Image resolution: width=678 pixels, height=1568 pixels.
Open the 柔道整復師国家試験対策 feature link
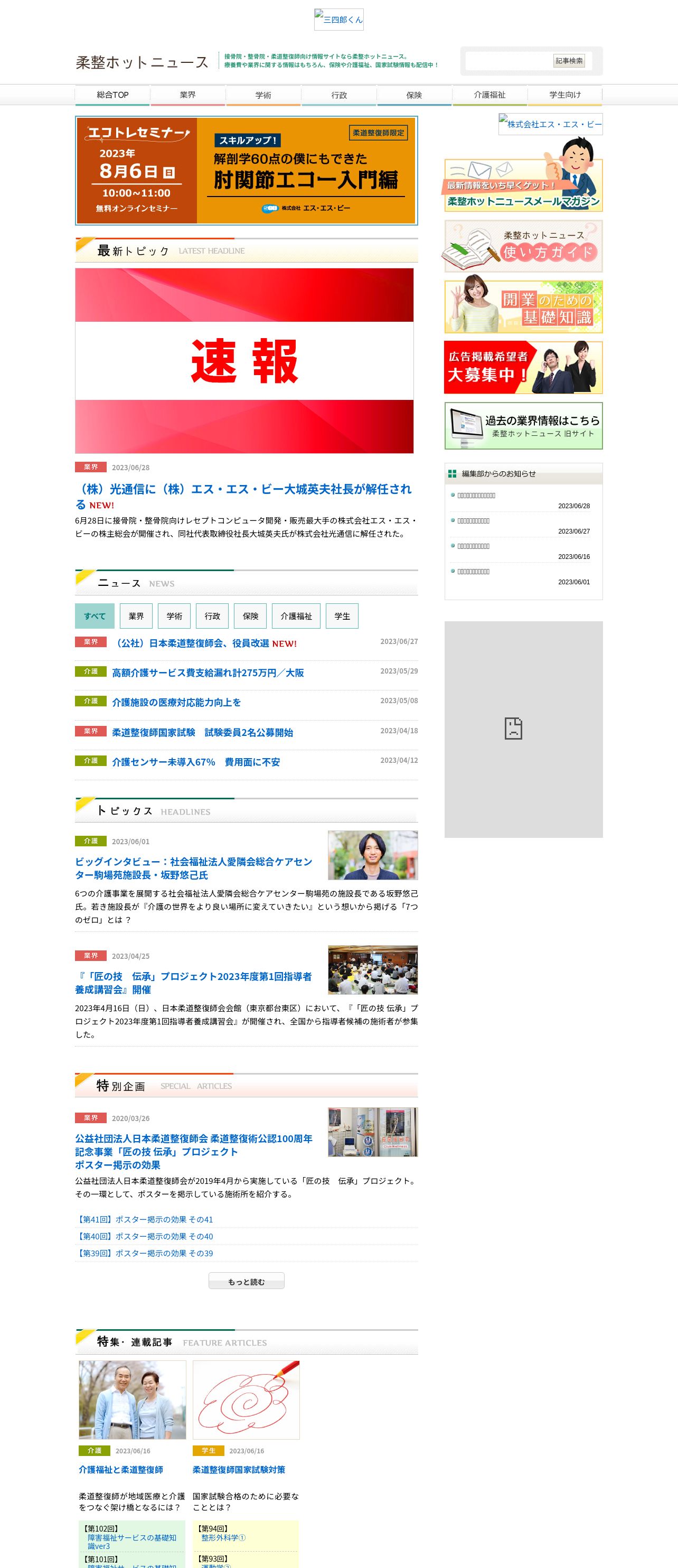(239, 1469)
